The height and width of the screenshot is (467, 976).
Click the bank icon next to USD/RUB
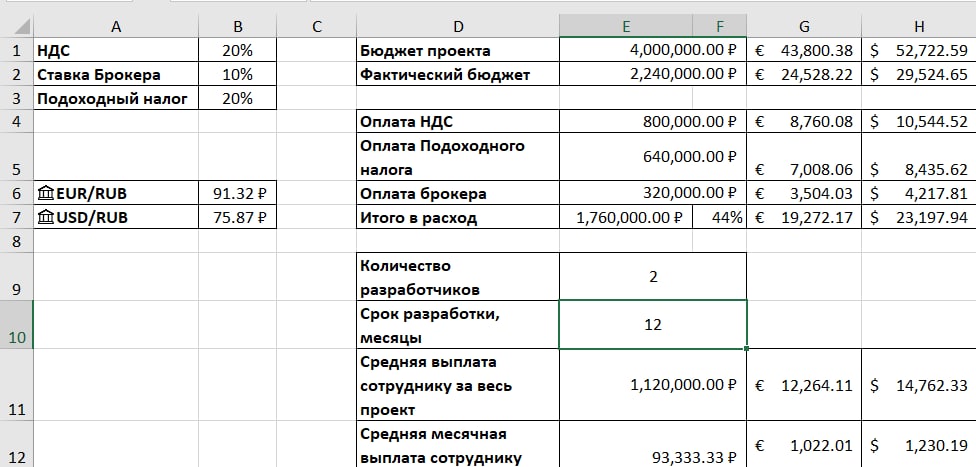coord(46,217)
